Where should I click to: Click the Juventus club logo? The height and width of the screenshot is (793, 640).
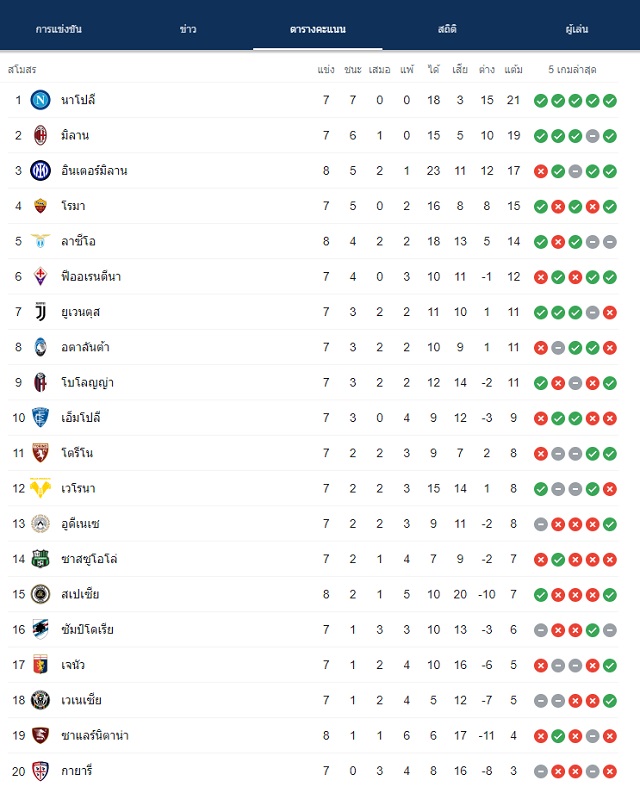(40, 312)
